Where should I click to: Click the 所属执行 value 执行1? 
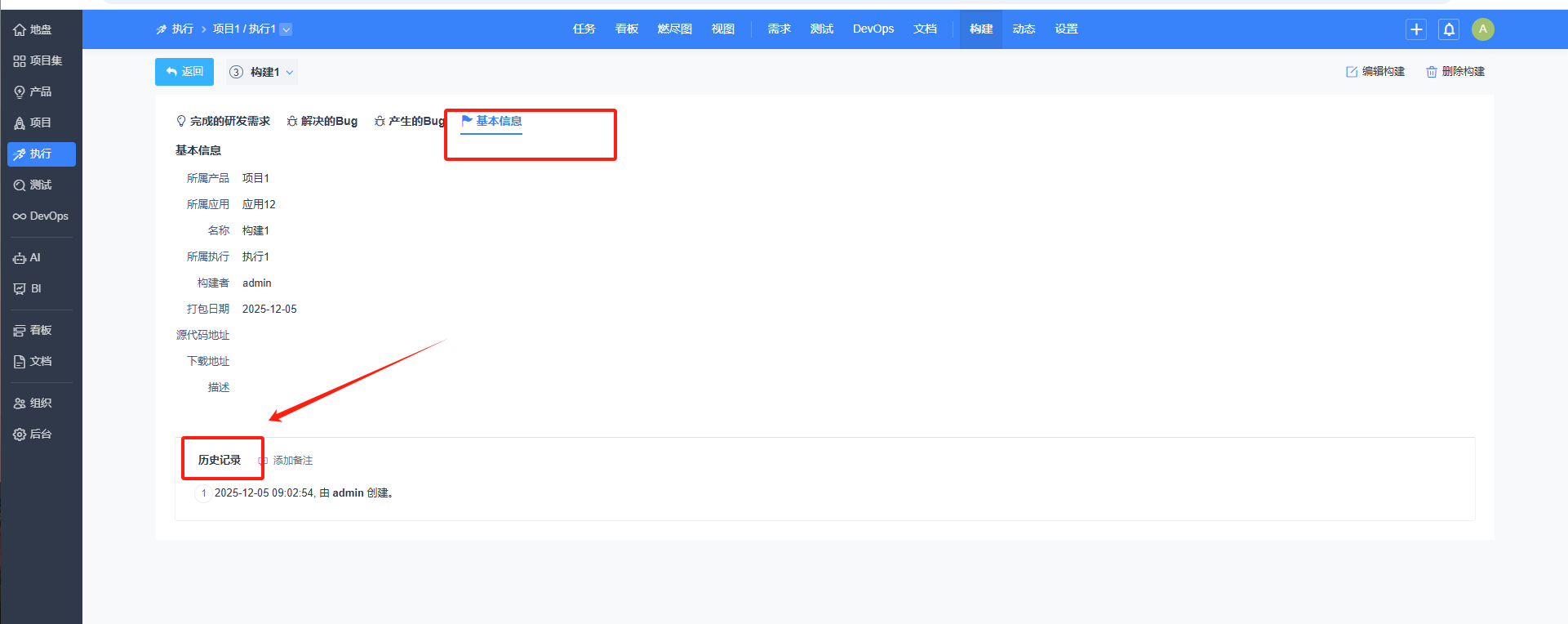click(x=255, y=256)
